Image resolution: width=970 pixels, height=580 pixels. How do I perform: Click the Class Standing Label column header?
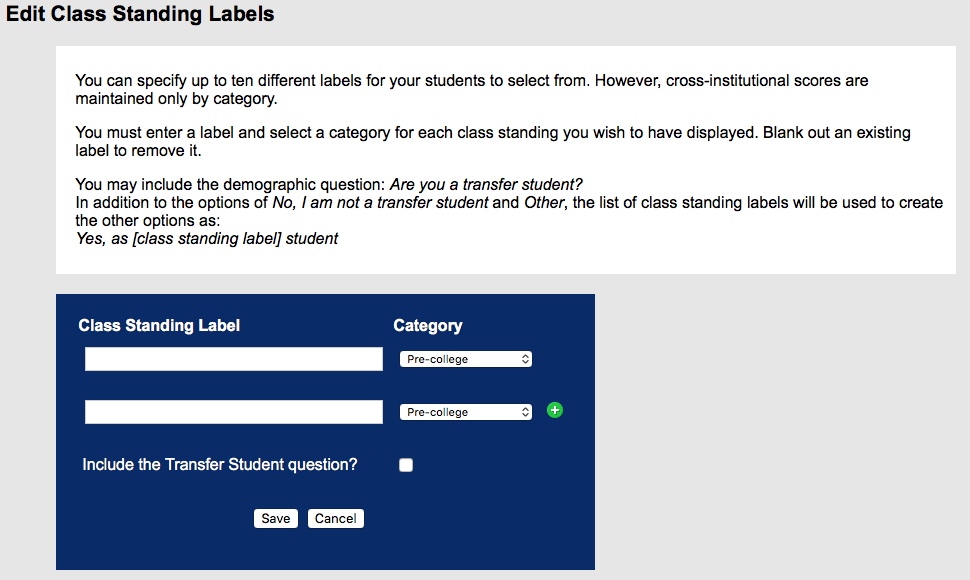pos(159,326)
